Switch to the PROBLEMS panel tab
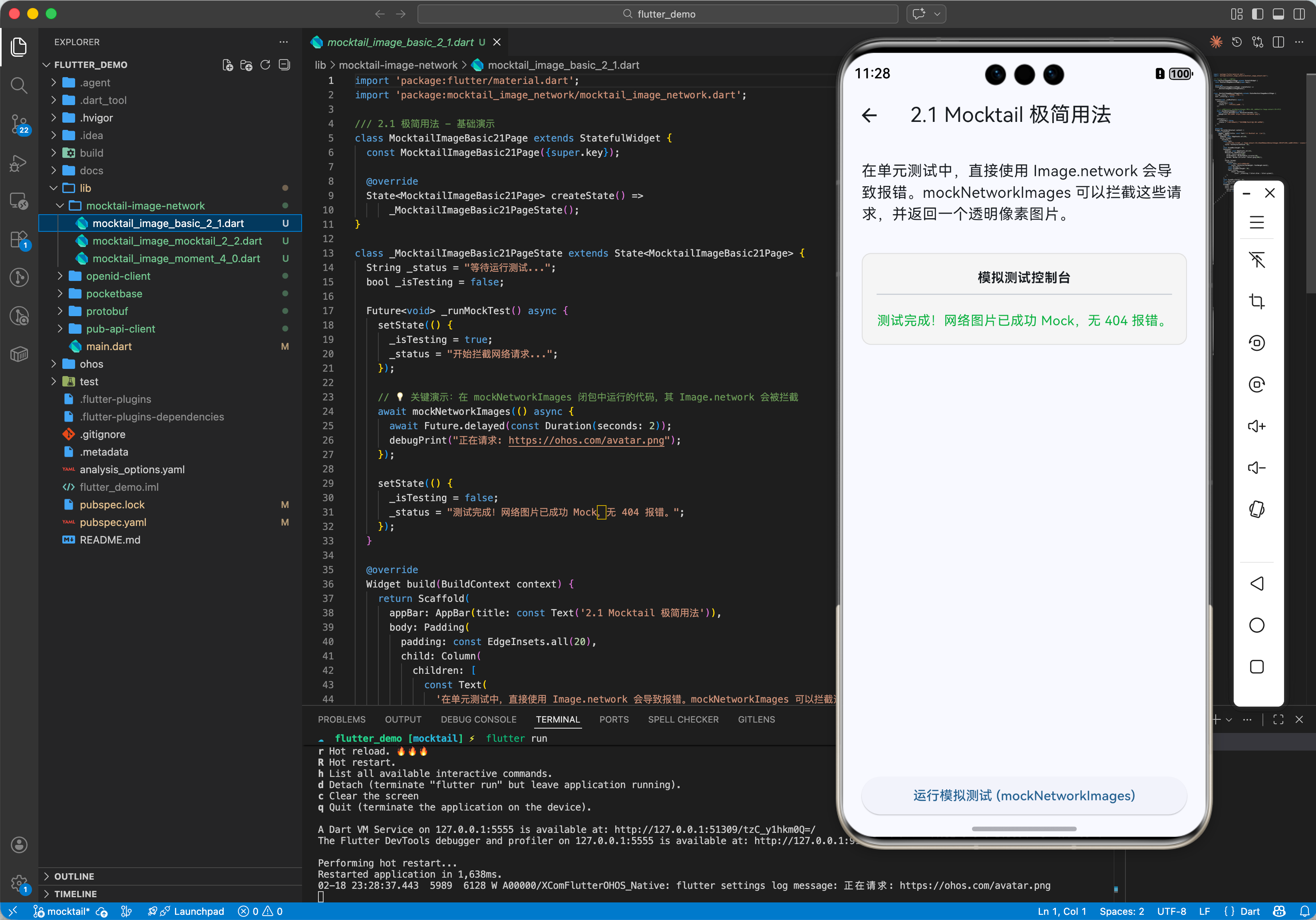The image size is (1316, 920). 341,719
